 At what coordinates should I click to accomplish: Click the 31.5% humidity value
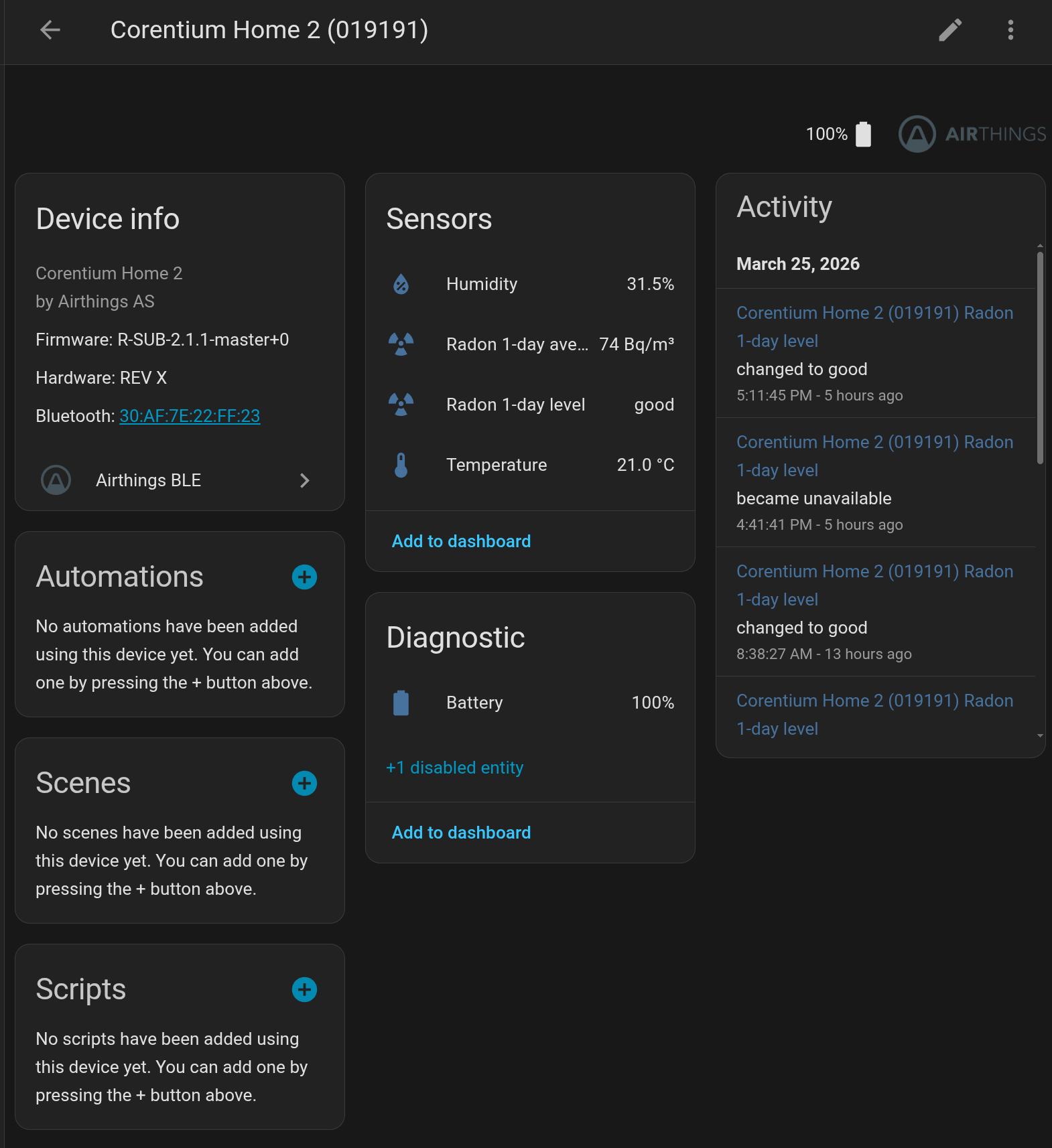650,284
